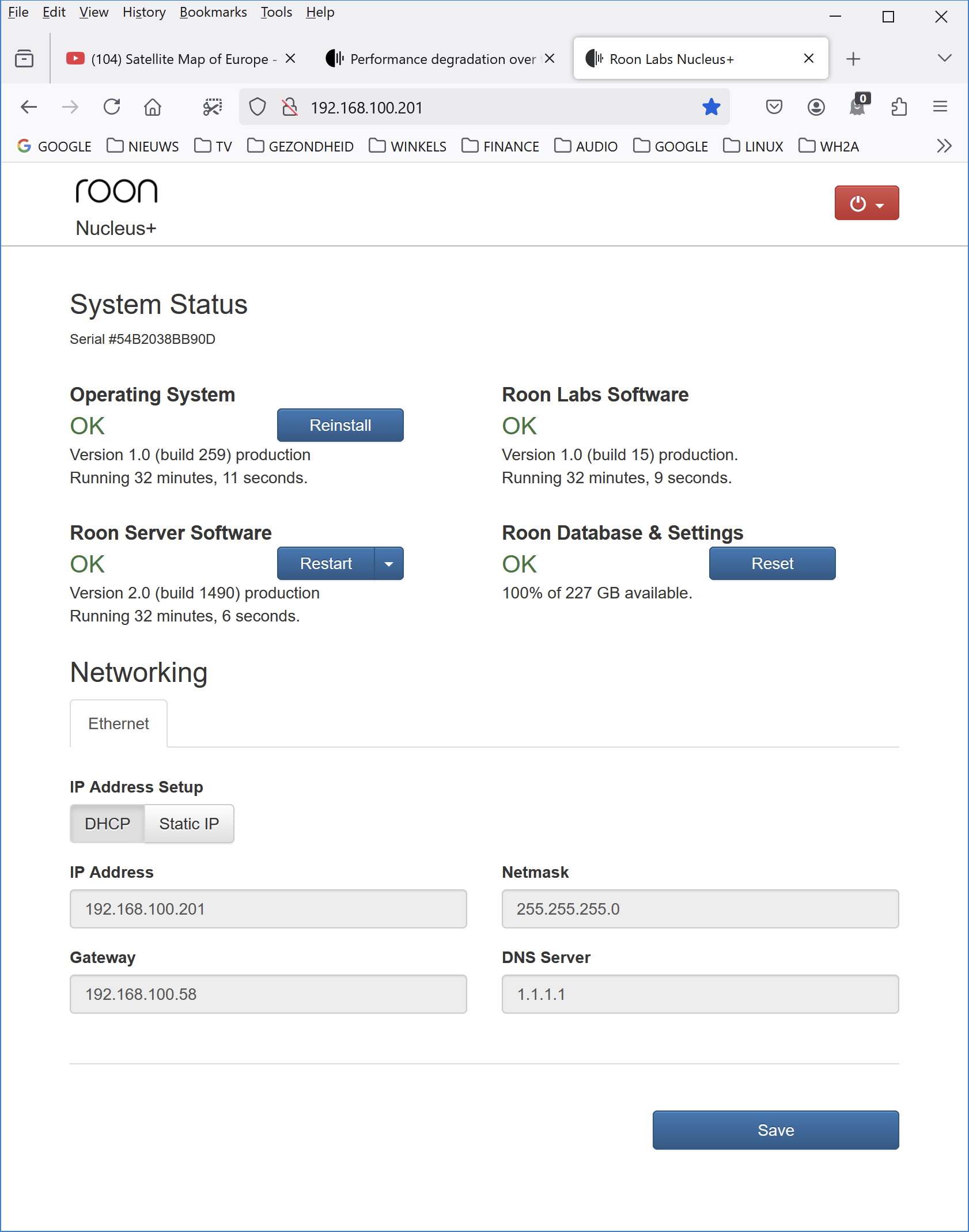Select DHCP for IP Address Setup
This screenshot has height=1232, width=969.
point(107,824)
